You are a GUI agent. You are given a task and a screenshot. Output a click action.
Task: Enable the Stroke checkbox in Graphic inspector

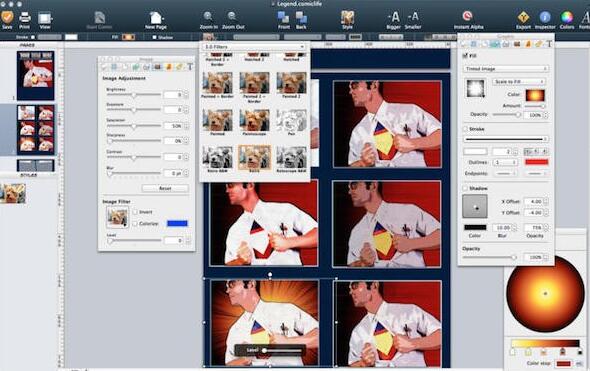465,129
